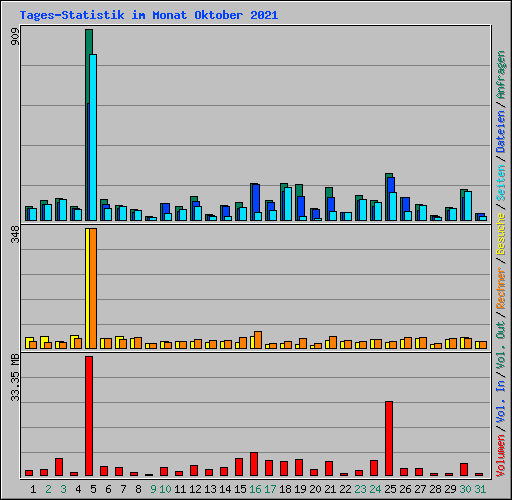Screen dimensions: 512x500
Task: Click day 8 on the x-axis
Action: pyautogui.click(x=138, y=489)
